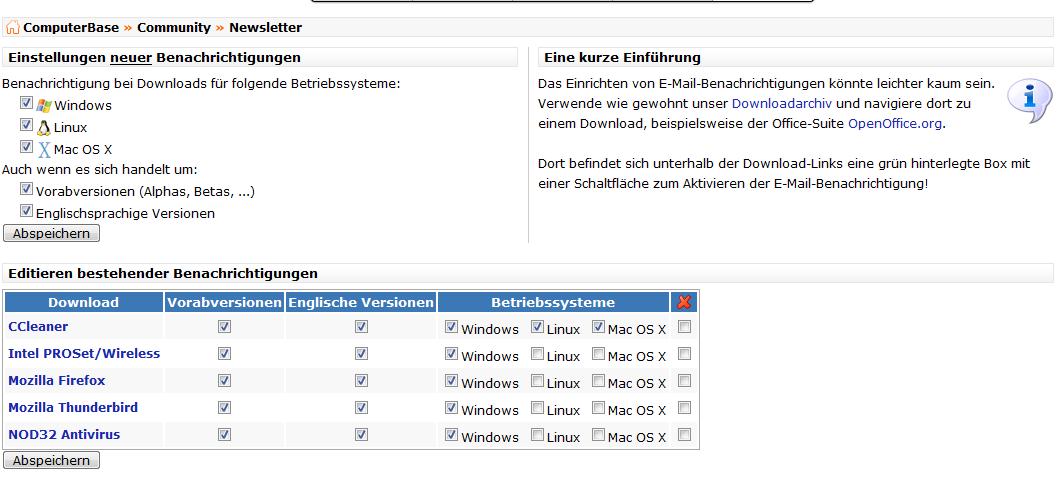
Task: Uncheck Linux notification checkbox in new settings
Action: pyautogui.click(x=26, y=124)
